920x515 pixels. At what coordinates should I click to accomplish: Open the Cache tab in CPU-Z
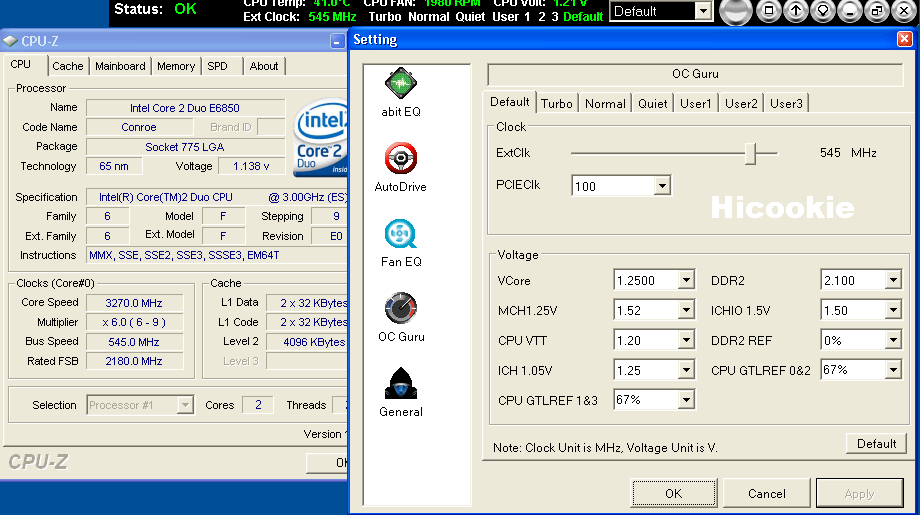pos(67,66)
